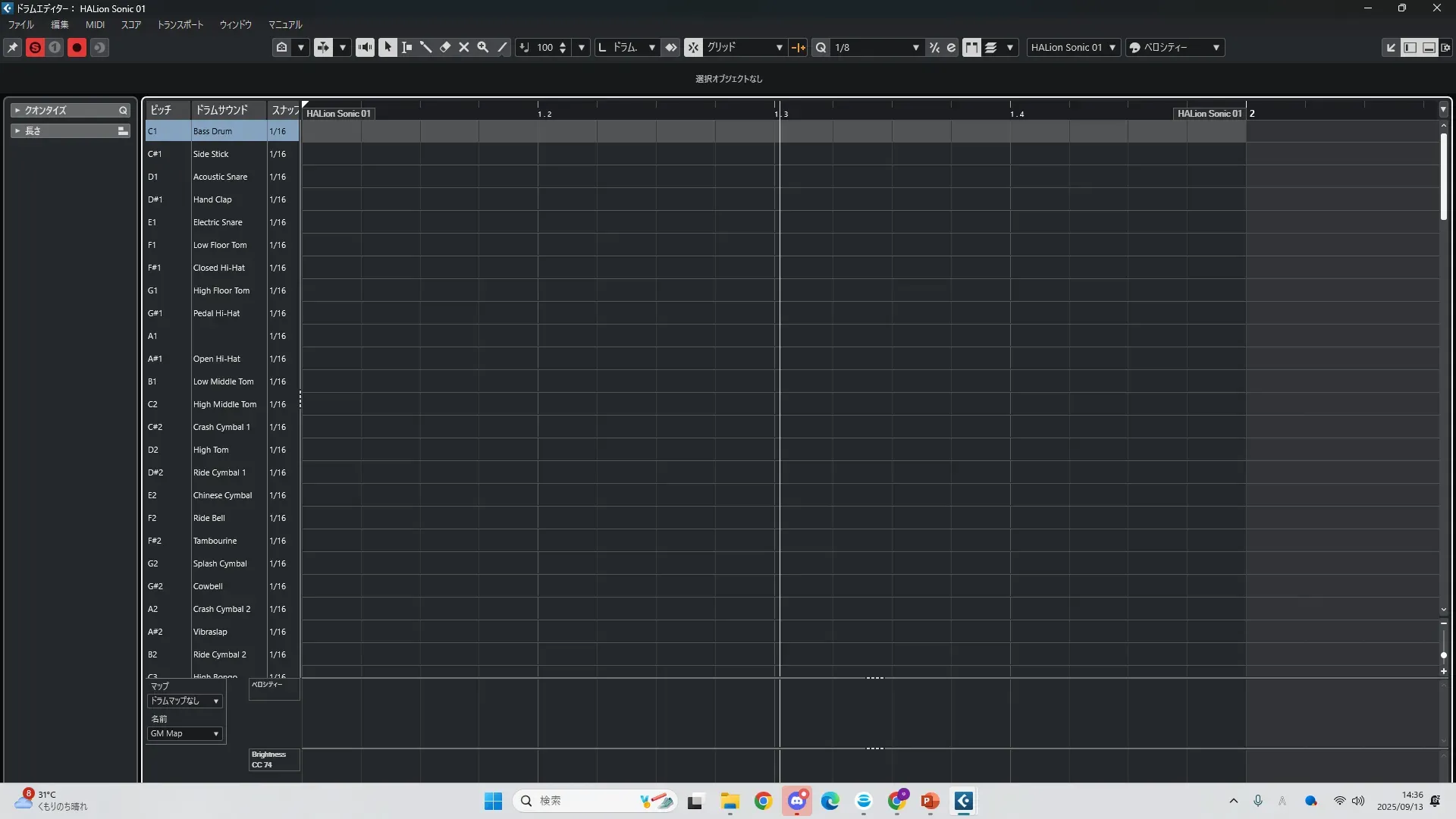Select the Object Selection arrow tool
This screenshot has width=1456, height=819.
coord(388,47)
